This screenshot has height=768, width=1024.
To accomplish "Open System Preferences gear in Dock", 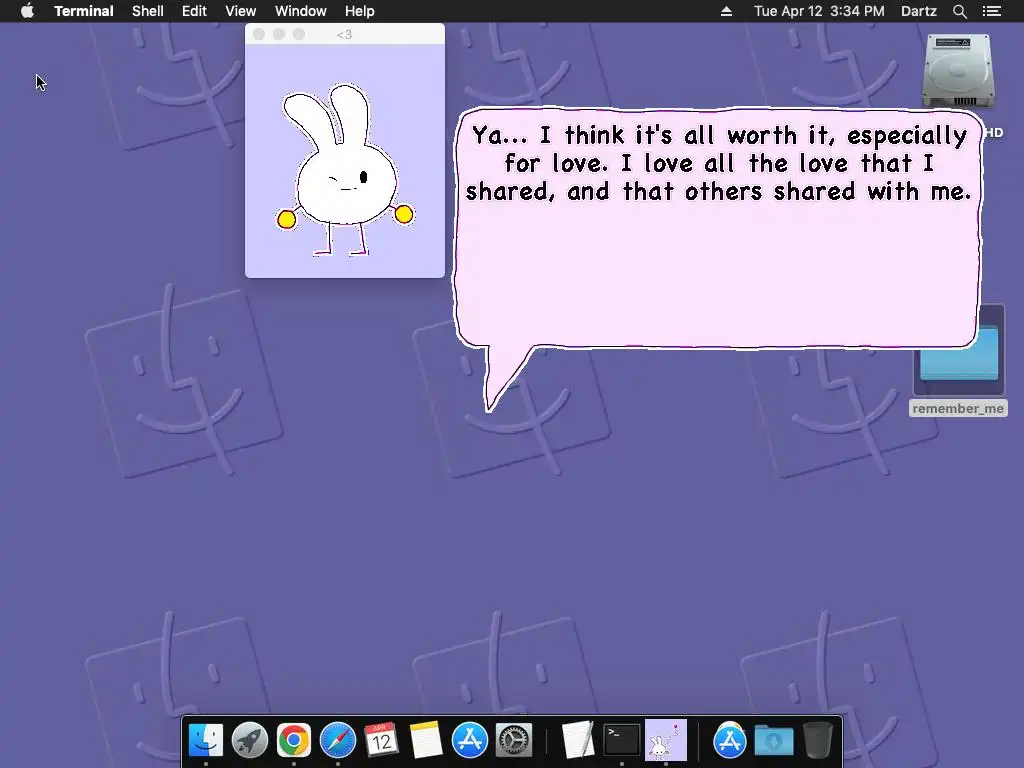I will [x=514, y=740].
